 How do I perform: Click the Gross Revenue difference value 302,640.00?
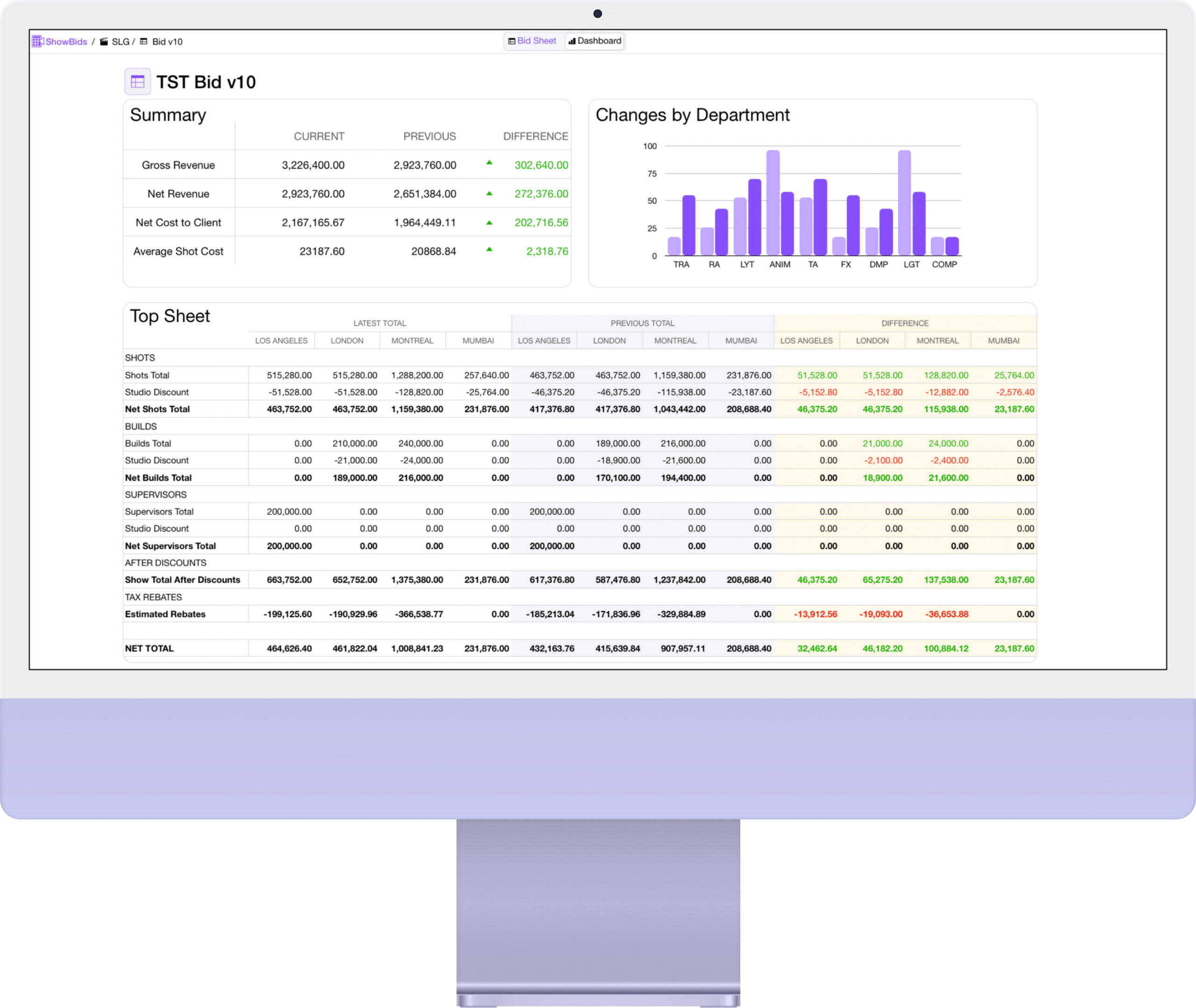pos(541,165)
